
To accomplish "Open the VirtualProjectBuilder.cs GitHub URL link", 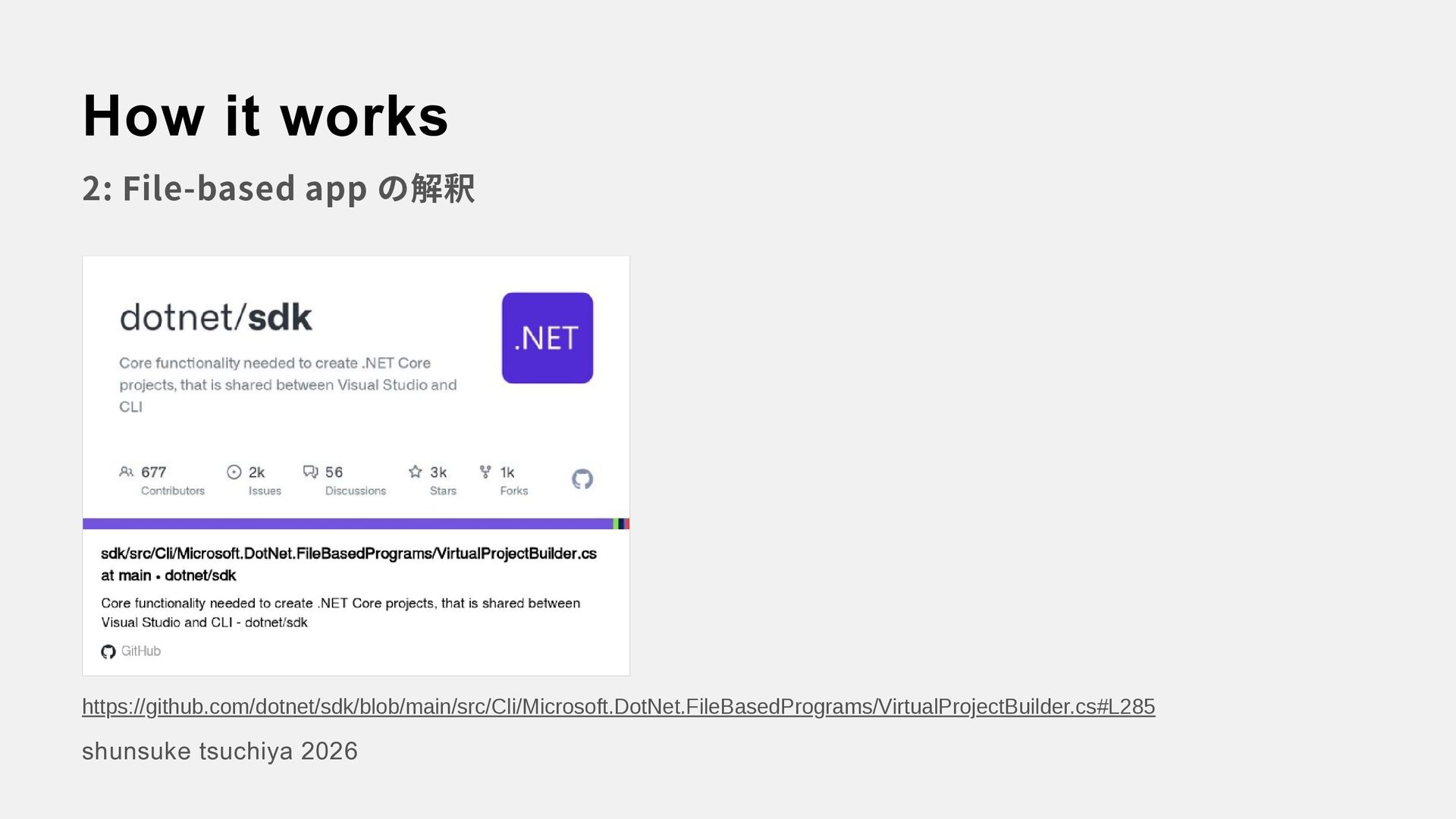I will 618,706.
